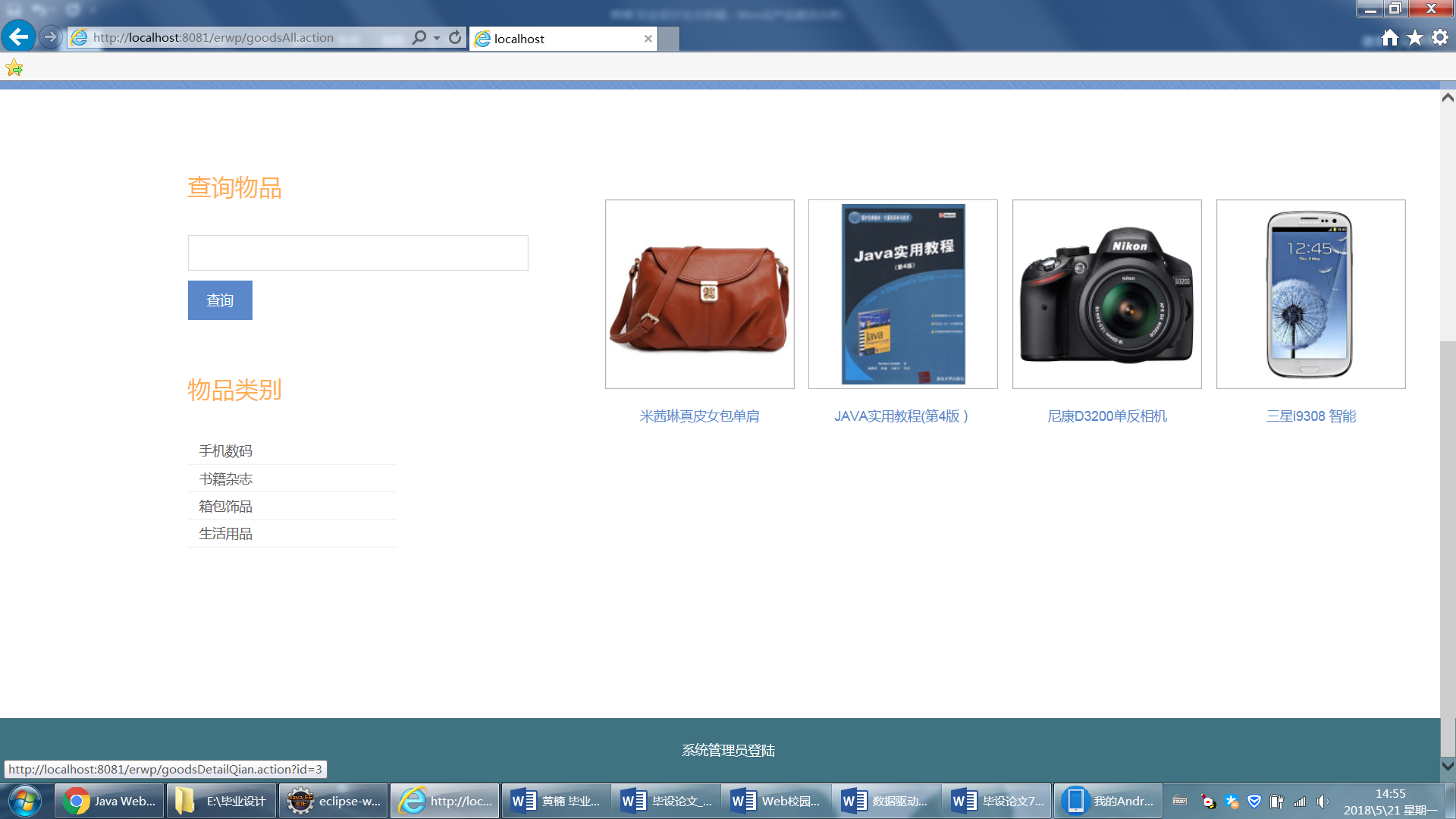Image resolution: width=1456 pixels, height=819 pixels.
Task: Click the browser Forward arrow button
Action: (x=50, y=36)
